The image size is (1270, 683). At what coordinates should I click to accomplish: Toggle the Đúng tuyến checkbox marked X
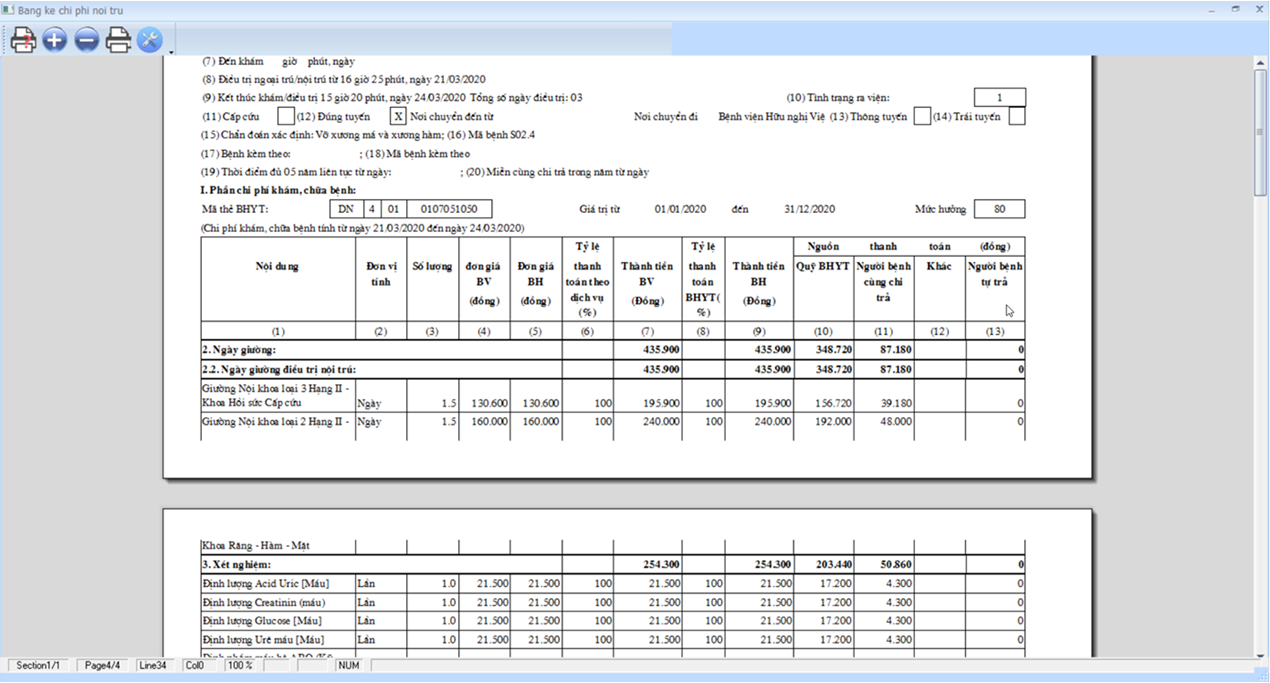tap(398, 117)
